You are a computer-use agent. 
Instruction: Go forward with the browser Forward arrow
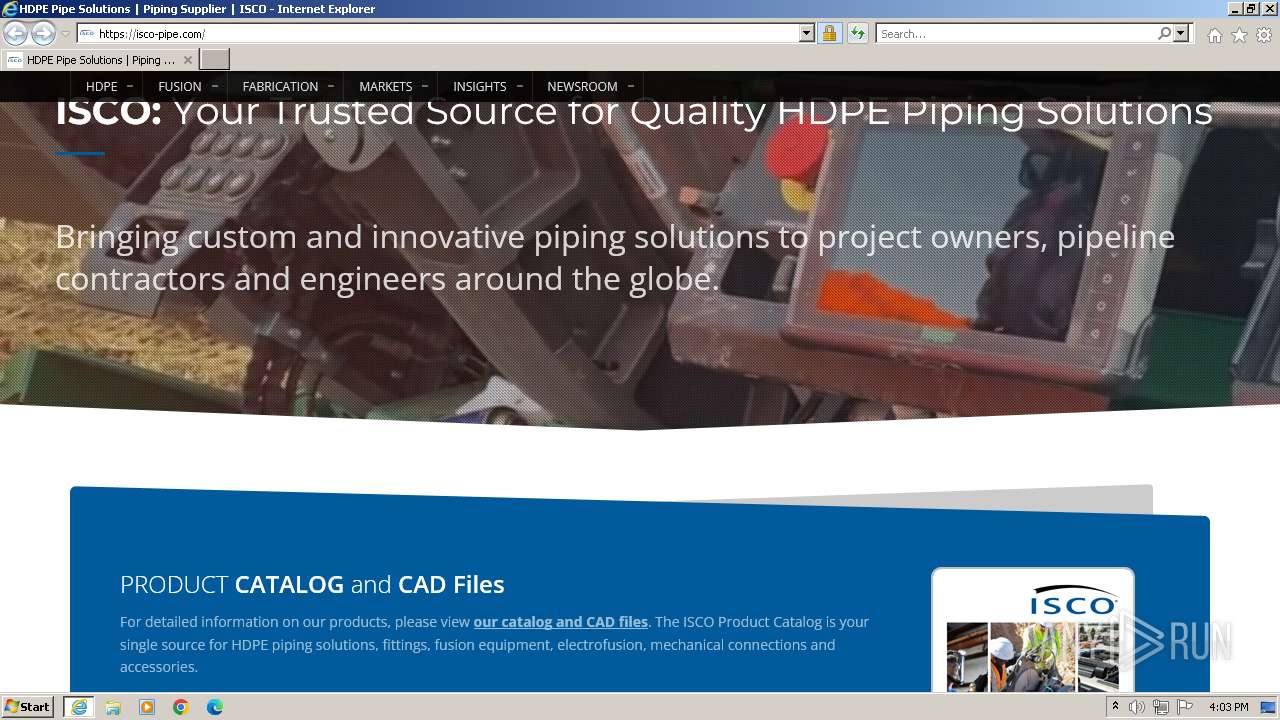(43, 33)
